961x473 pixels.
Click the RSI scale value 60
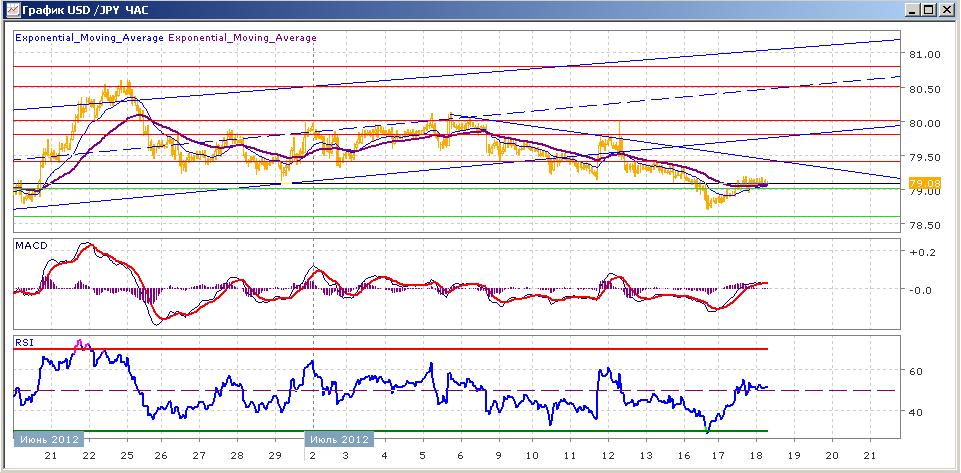click(x=917, y=371)
